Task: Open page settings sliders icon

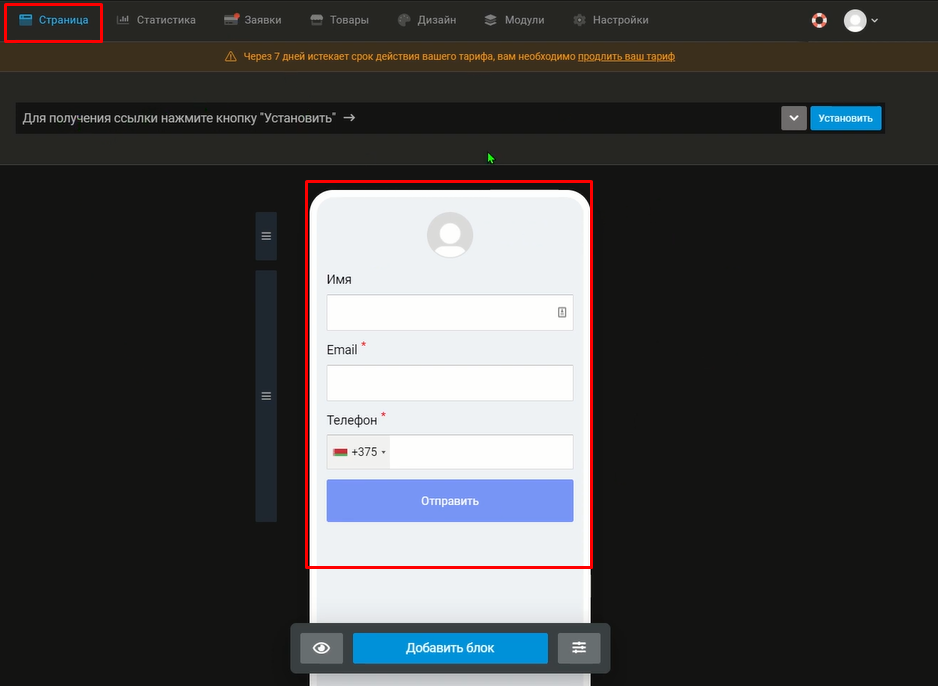Action: [x=579, y=648]
